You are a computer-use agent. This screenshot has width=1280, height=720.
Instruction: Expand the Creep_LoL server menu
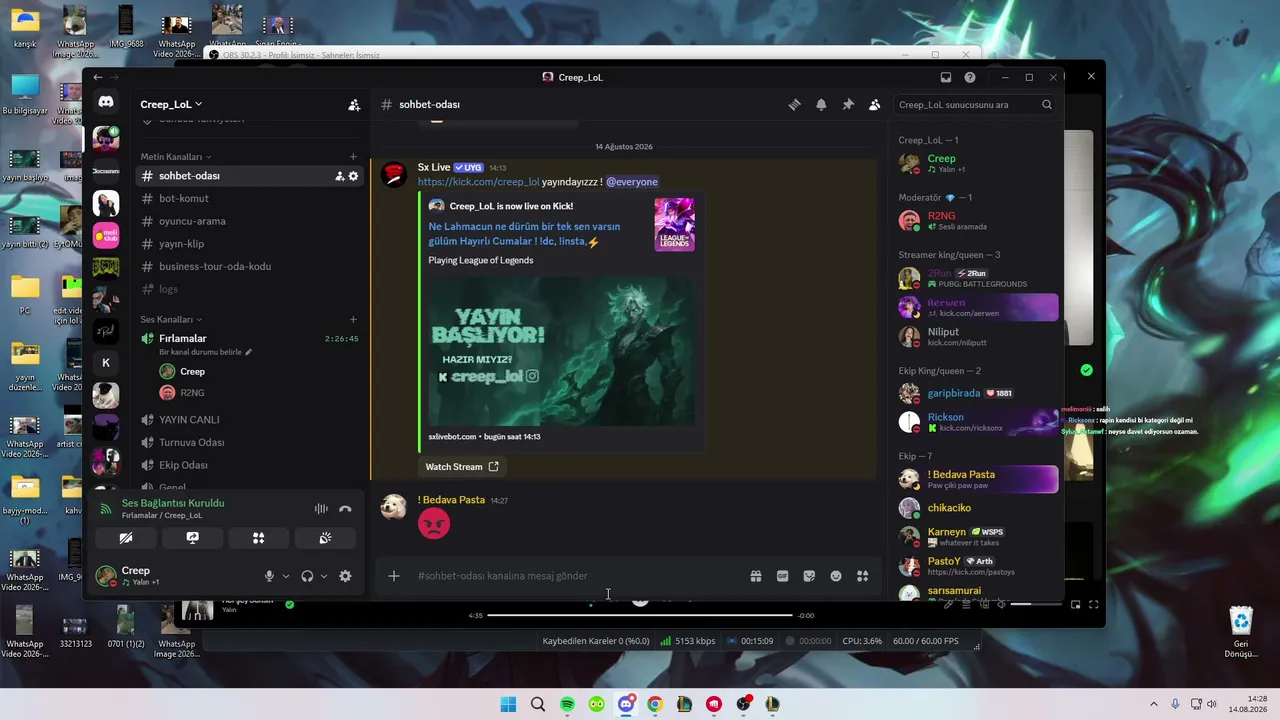pos(171,104)
